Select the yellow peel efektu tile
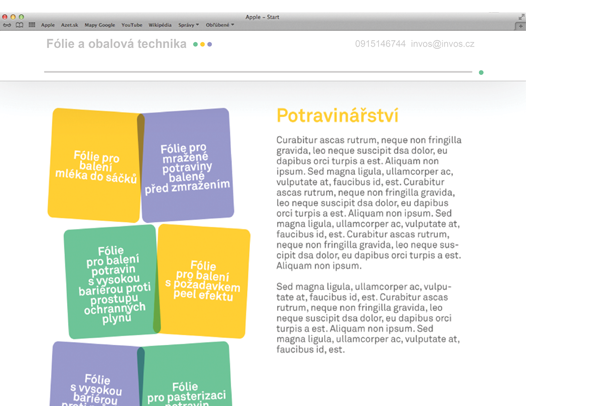 point(205,281)
